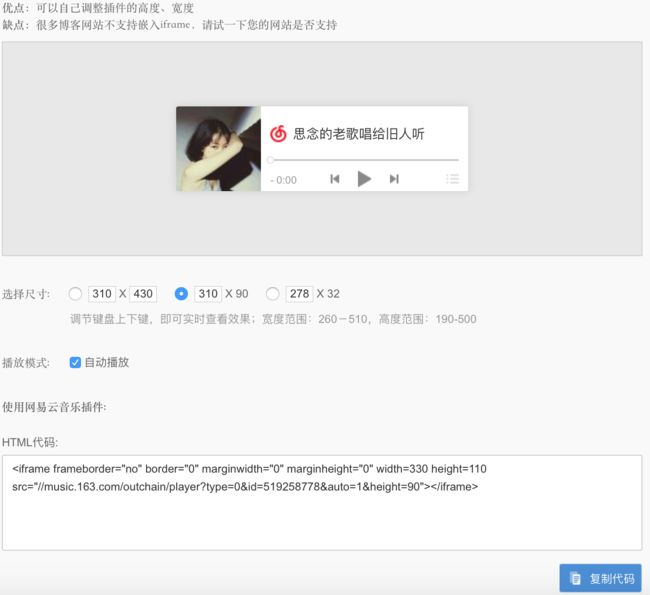Image resolution: width=650 pixels, height=595 pixels.
Task: Click the player progress bar
Action: (364, 160)
